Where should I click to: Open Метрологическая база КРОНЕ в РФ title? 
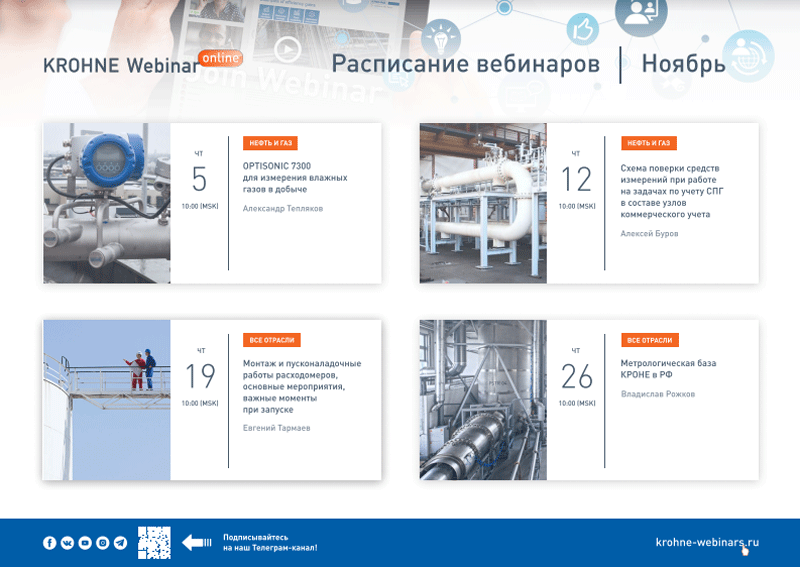668,369
